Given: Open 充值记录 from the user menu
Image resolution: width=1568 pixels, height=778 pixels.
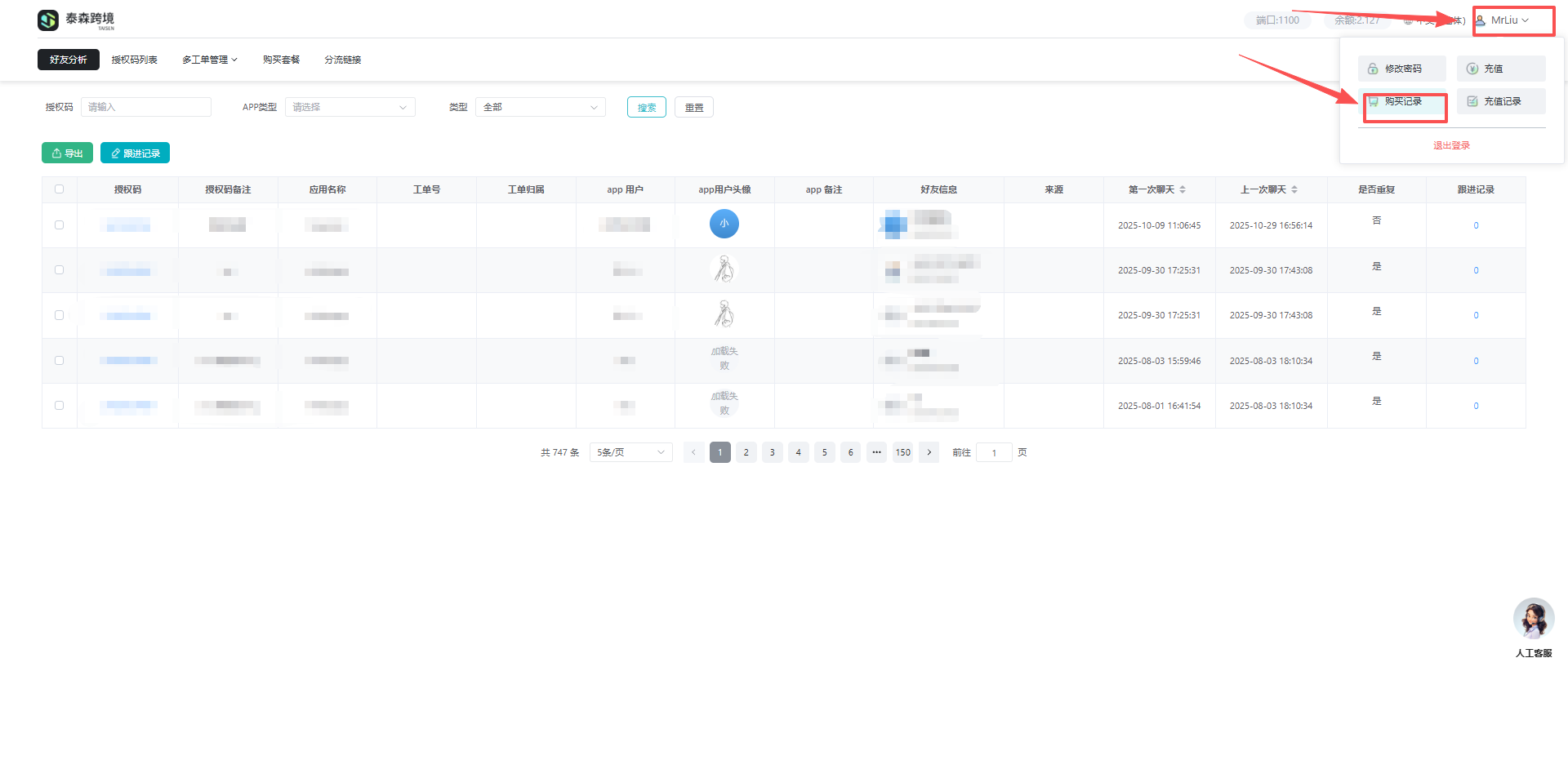Looking at the screenshot, I should (1500, 101).
